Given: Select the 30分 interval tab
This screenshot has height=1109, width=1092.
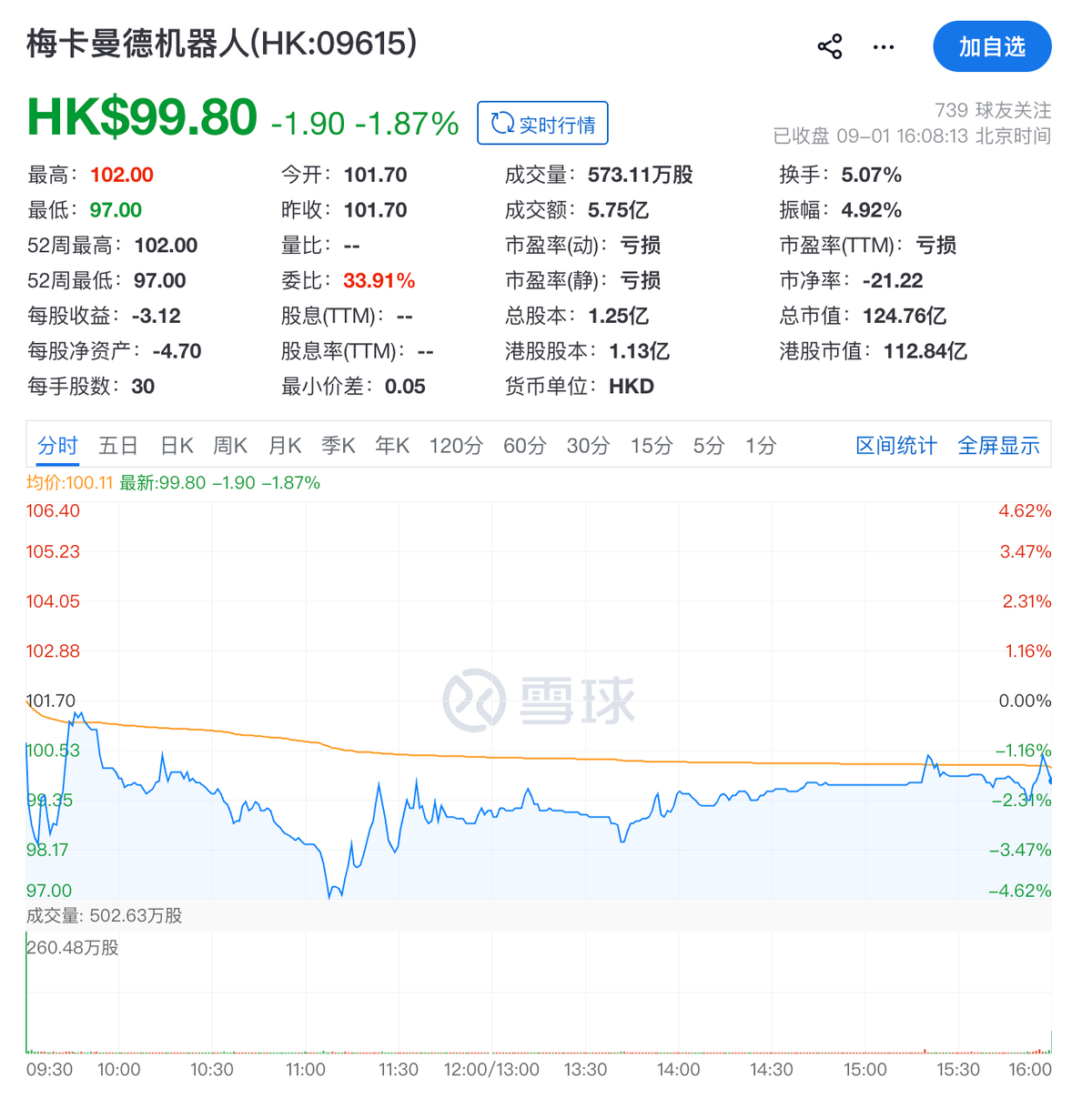Looking at the screenshot, I should 588,446.
